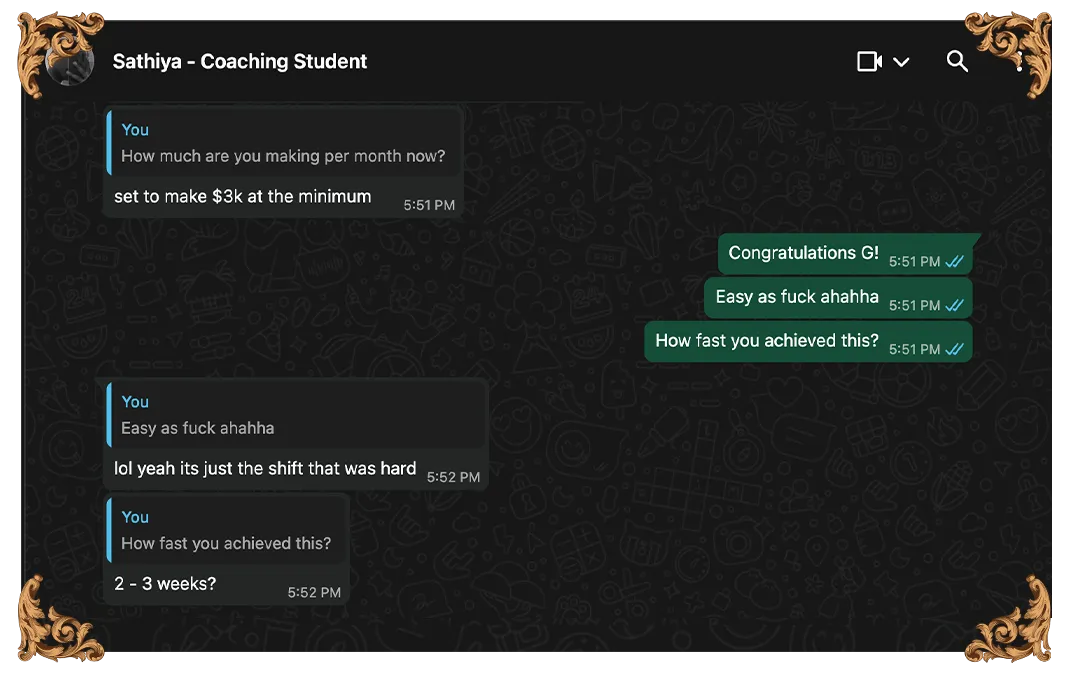Viewport: 1070px width, 674px height.
Task: Click the 'You' label above 'Easy as fuck ahahha' quote
Action: pos(135,402)
